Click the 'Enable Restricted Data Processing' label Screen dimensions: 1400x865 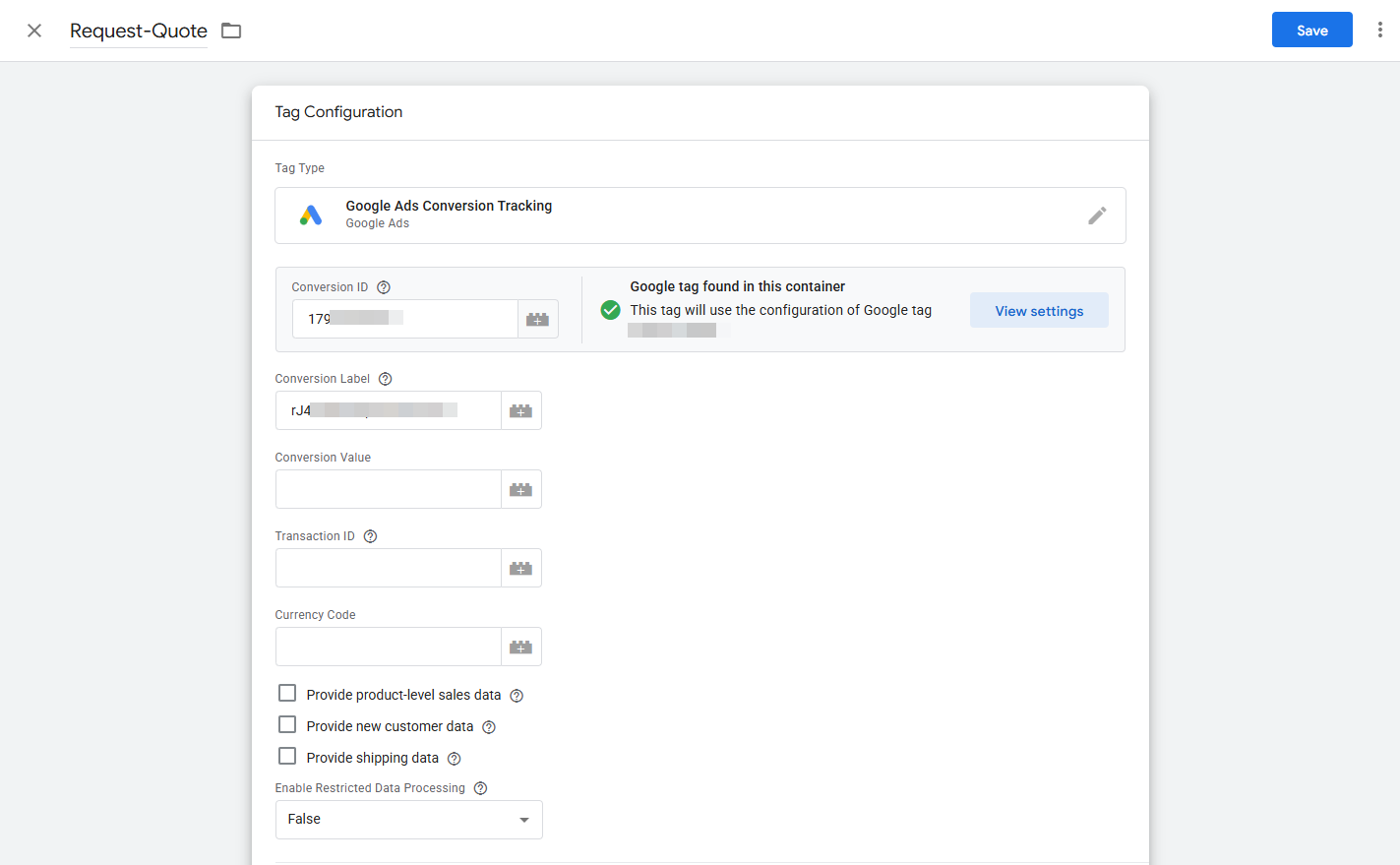[370, 788]
